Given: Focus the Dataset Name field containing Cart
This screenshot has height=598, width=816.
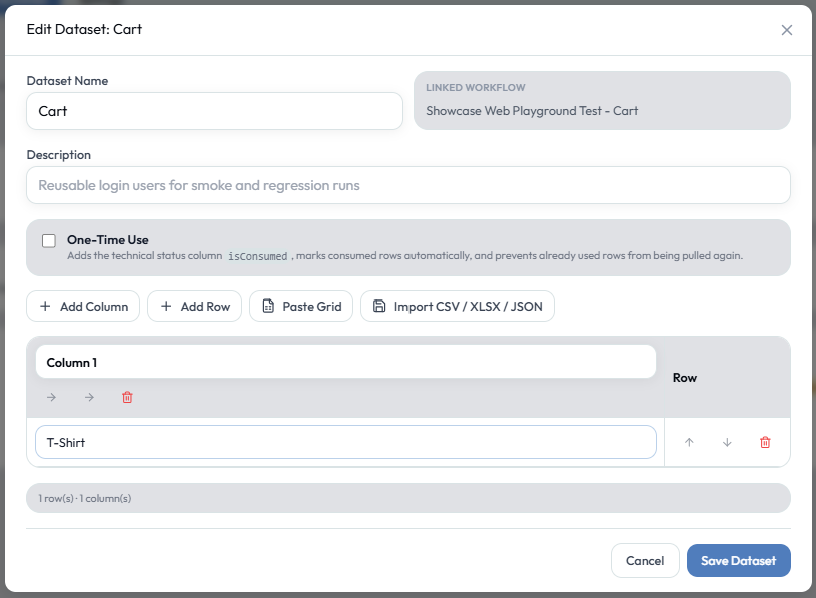Looking at the screenshot, I should pos(214,111).
